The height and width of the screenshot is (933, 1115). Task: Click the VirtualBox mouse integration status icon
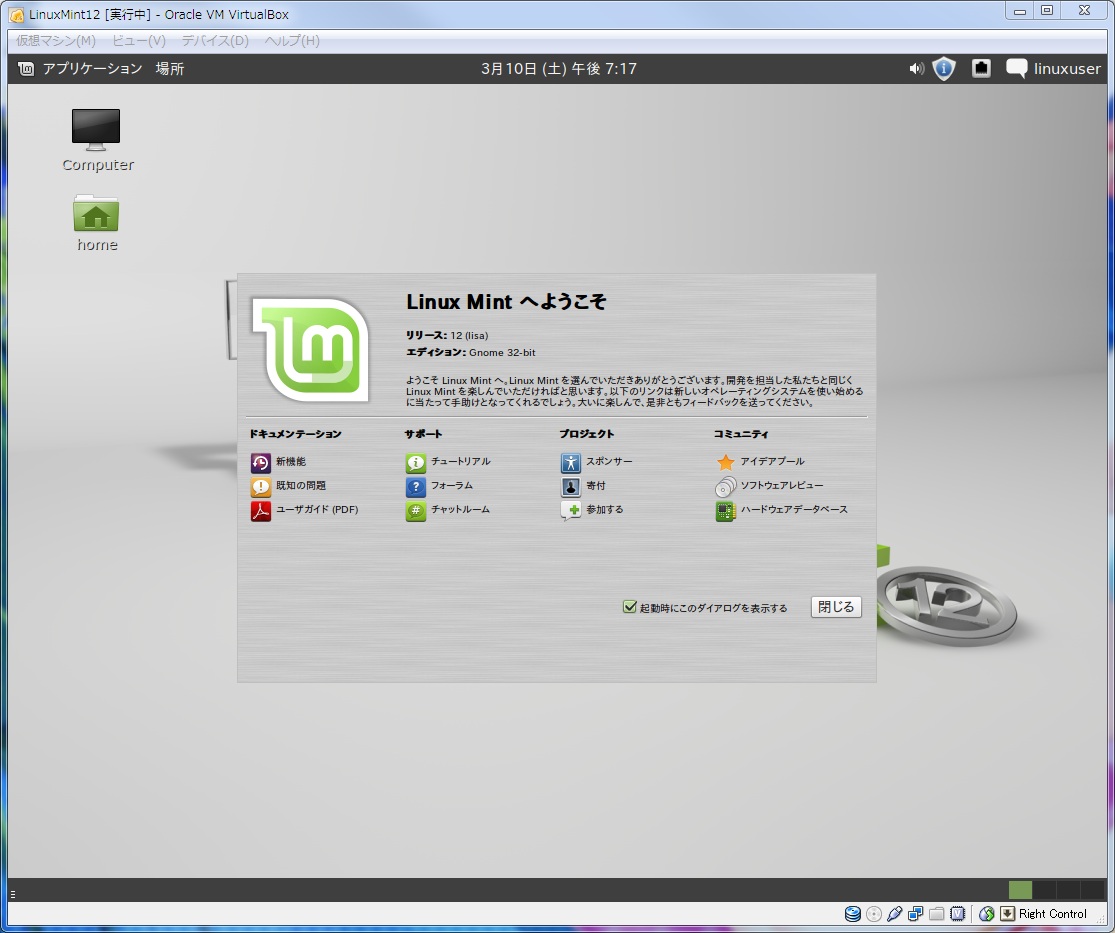tap(986, 914)
